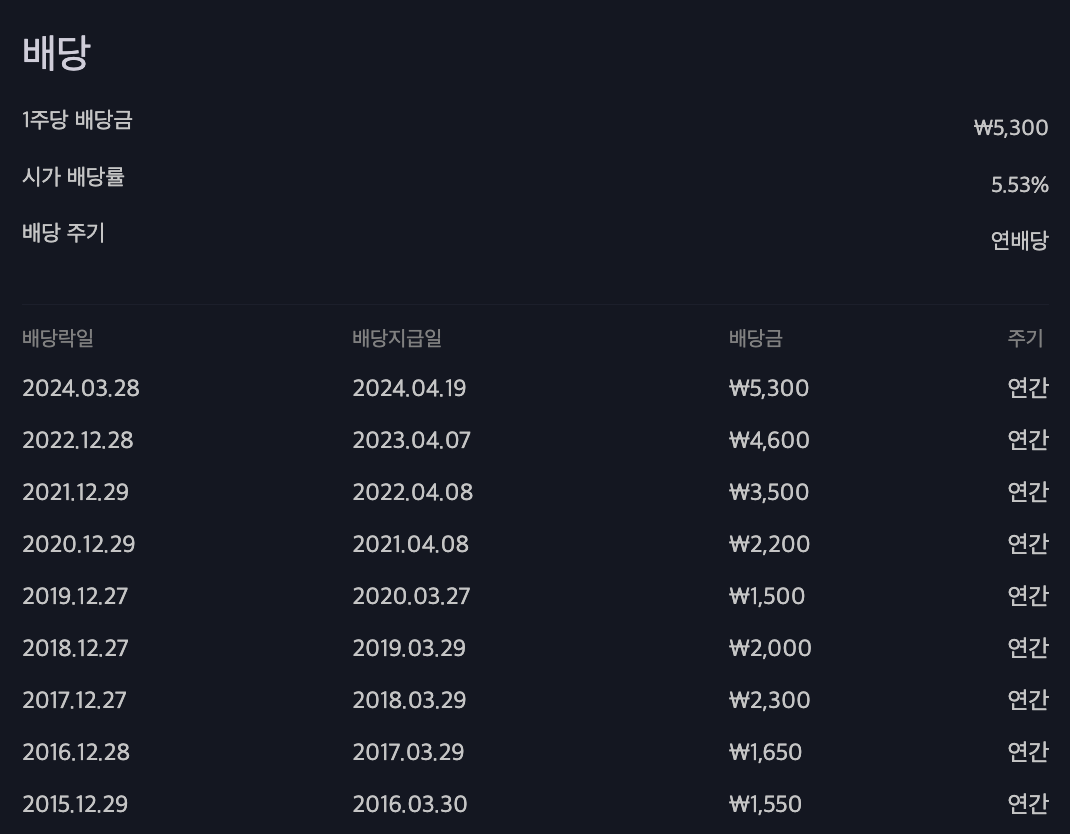Click 연간 in the 2018.12.27 row
This screenshot has height=834, width=1070.
point(1028,648)
